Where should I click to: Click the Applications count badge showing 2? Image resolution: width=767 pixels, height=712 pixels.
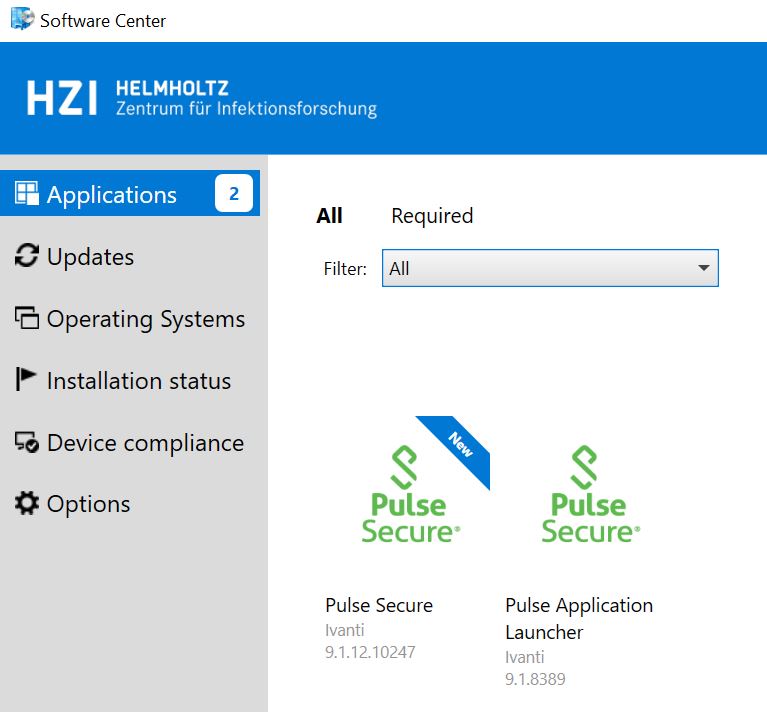click(x=234, y=194)
